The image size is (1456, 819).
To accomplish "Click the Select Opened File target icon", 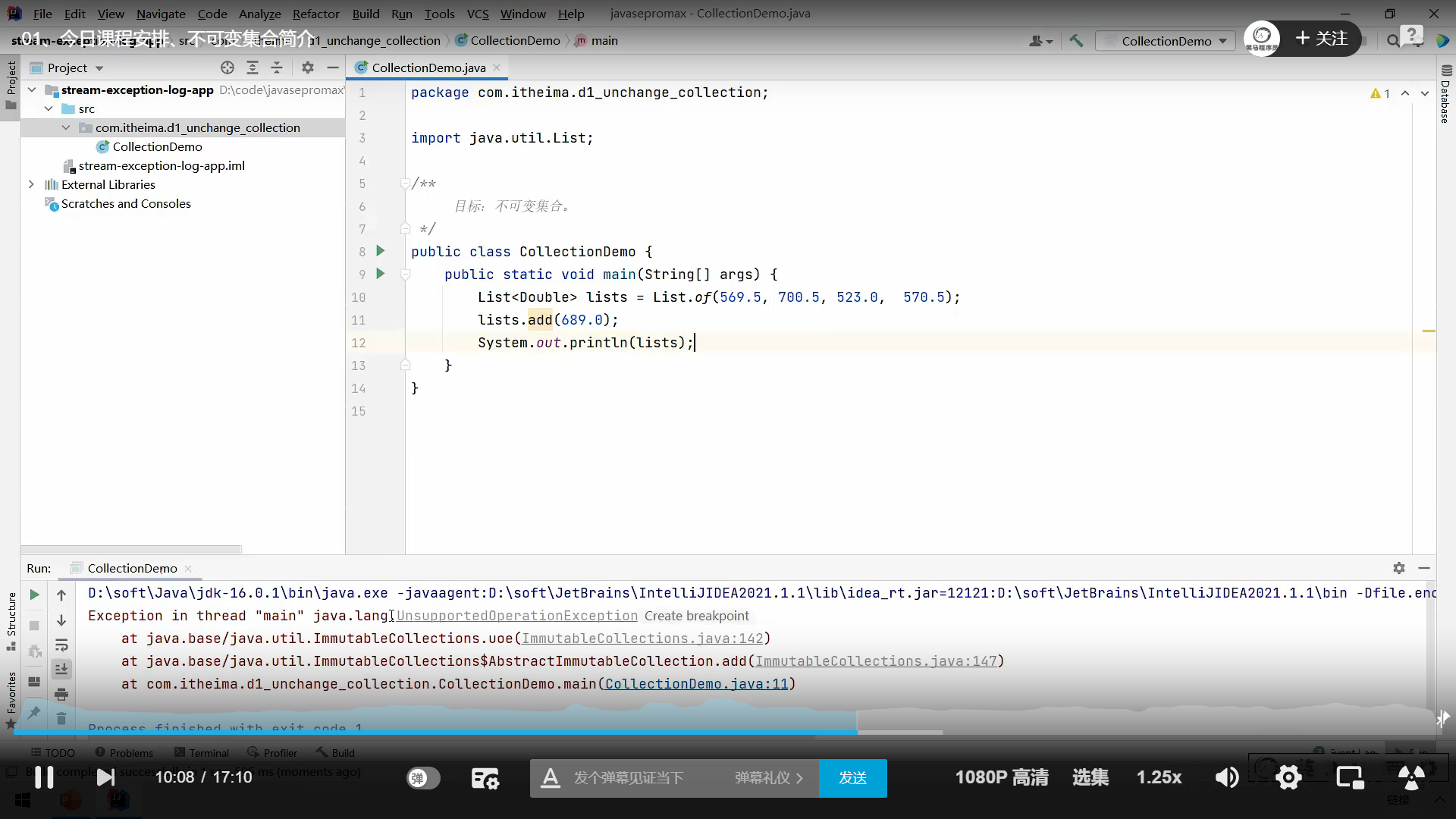I will pyautogui.click(x=227, y=67).
